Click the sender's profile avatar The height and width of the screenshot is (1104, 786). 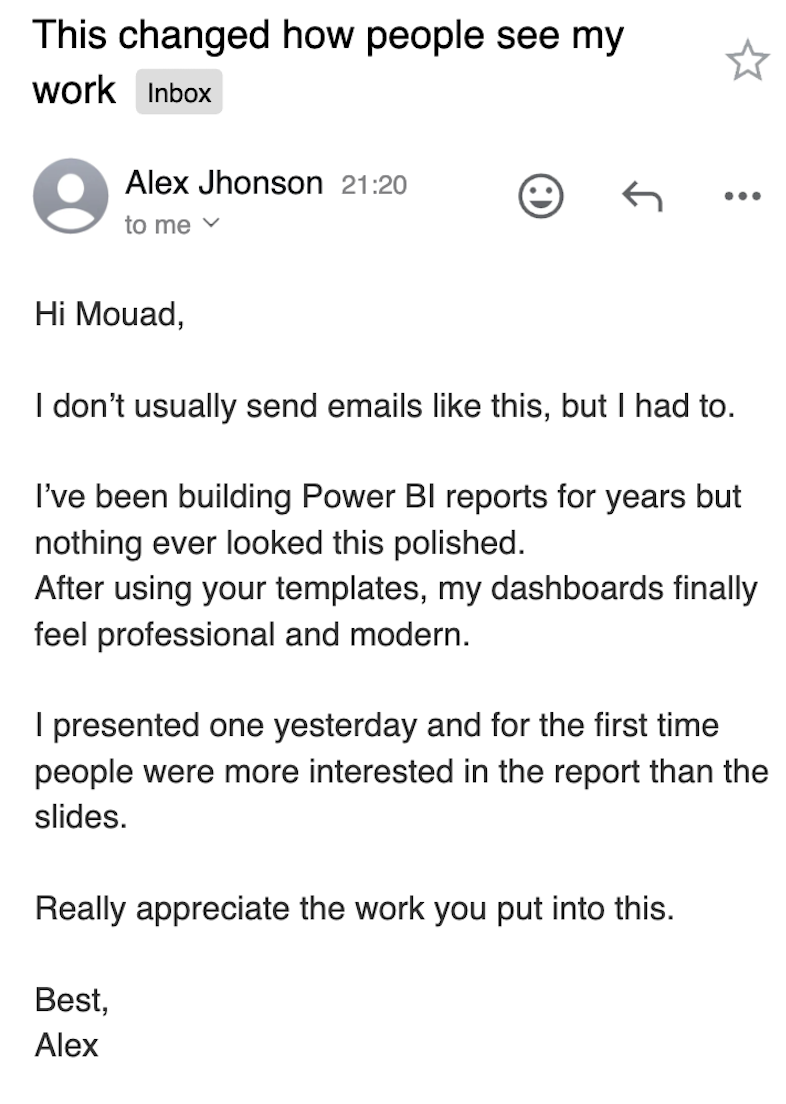tap(70, 195)
